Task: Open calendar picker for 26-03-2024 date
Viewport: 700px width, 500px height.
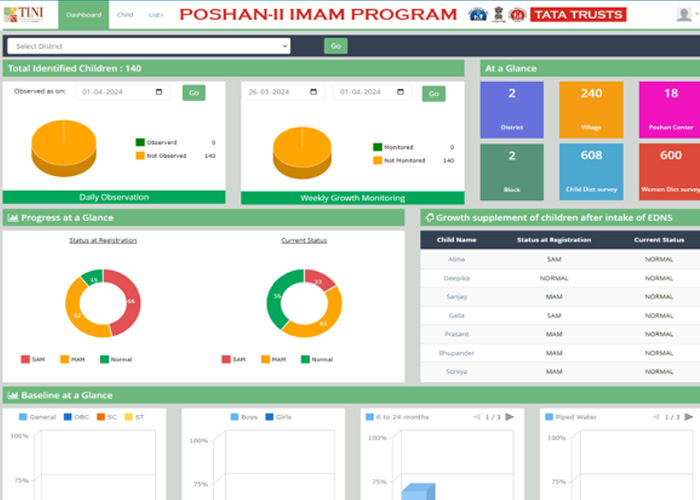Action: (313, 92)
